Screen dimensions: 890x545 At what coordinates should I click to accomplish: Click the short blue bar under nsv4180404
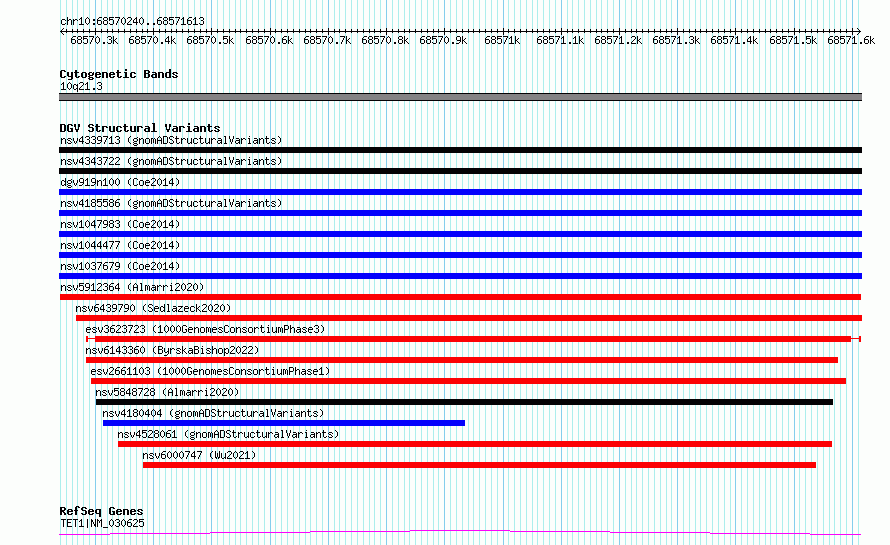(284, 423)
